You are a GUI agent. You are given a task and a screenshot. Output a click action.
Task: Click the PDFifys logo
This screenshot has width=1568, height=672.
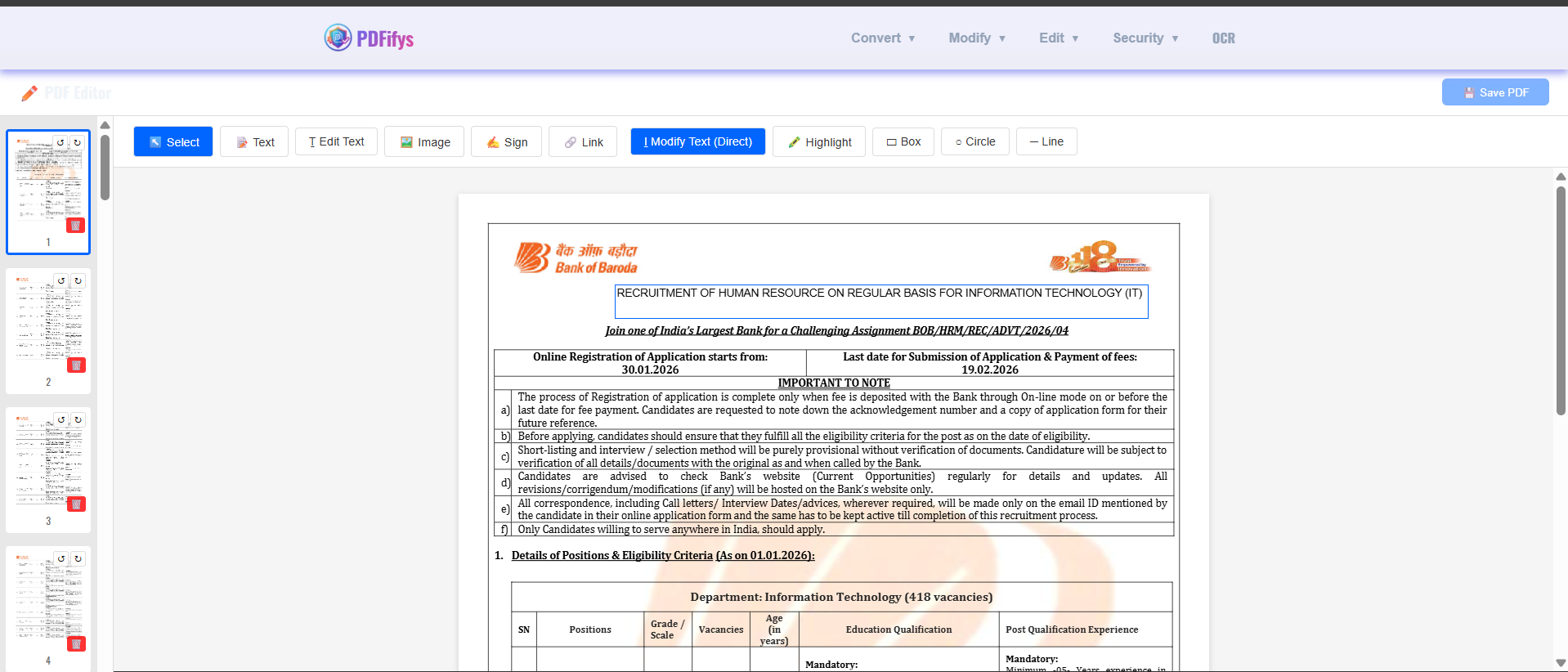coord(369,38)
